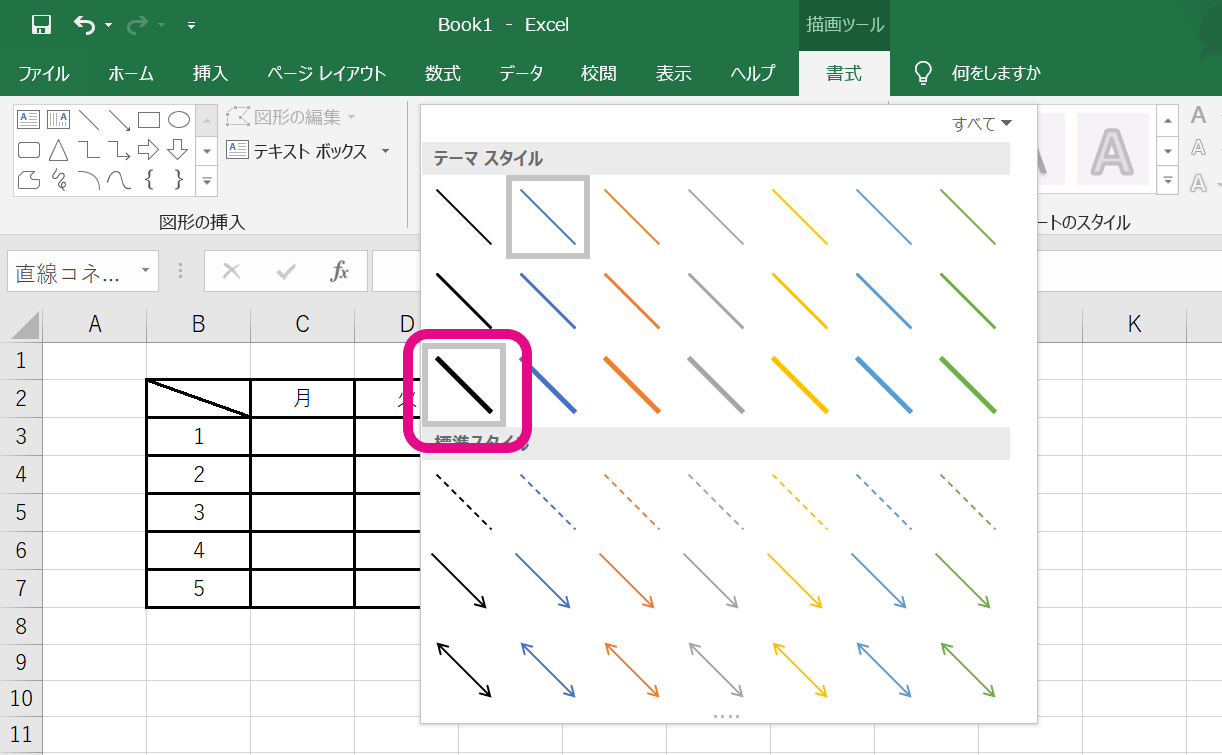This screenshot has height=755, width=1222.
Task: Open the テキスト ボックス dropdown arrow
Action: coord(386,151)
